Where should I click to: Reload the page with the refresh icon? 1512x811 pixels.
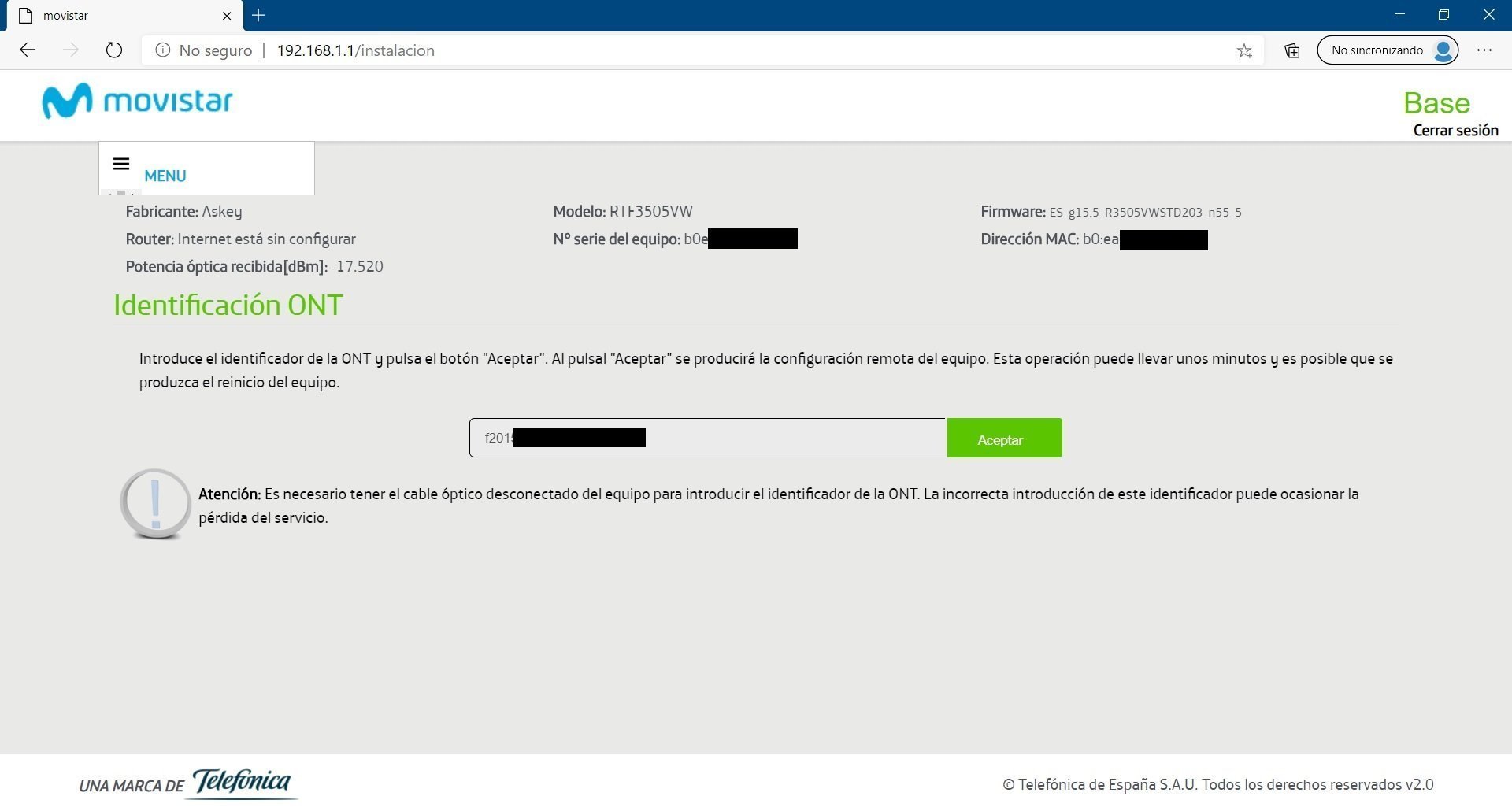[114, 50]
